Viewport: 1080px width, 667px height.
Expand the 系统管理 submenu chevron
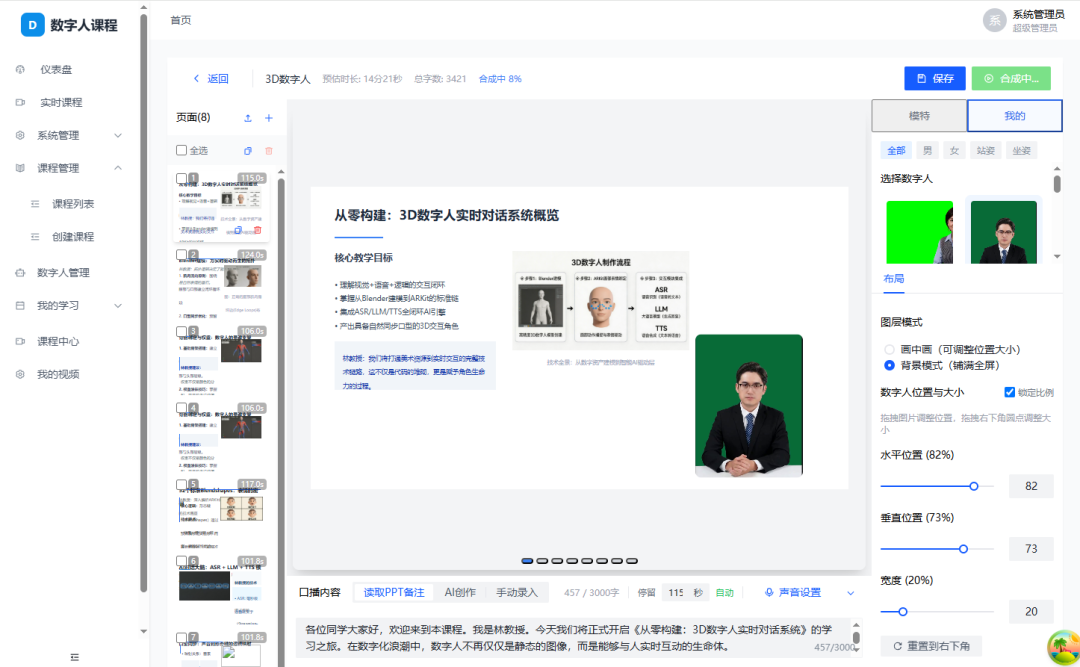pos(118,136)
